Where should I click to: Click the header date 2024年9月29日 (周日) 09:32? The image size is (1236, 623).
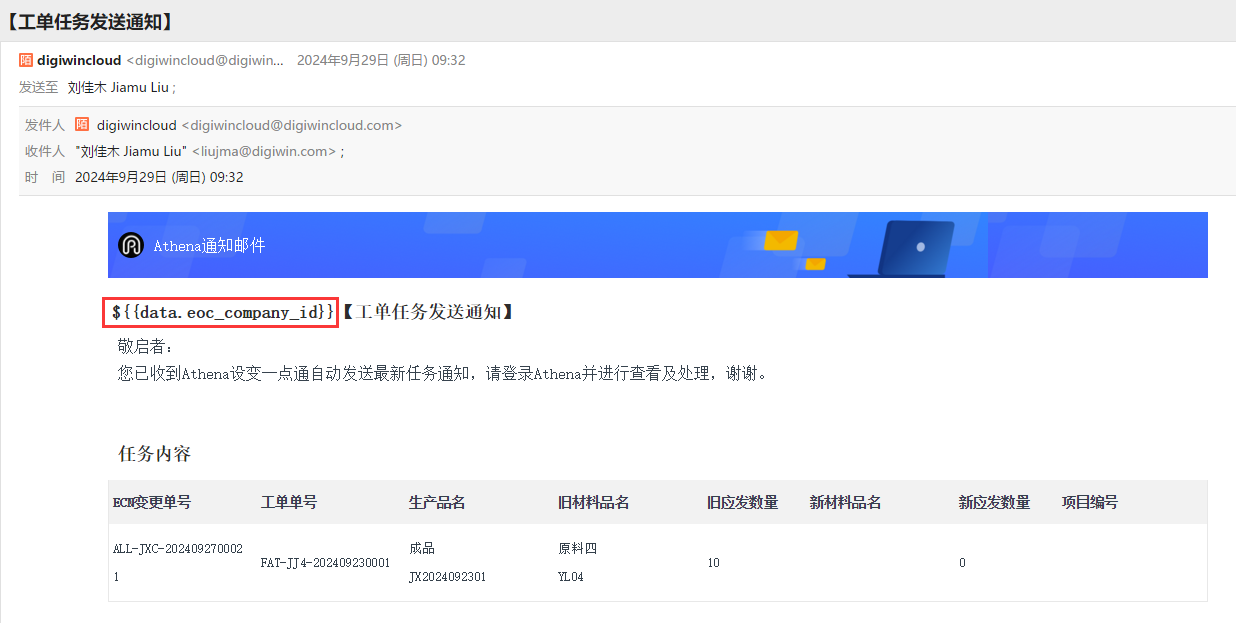(381, 60)
